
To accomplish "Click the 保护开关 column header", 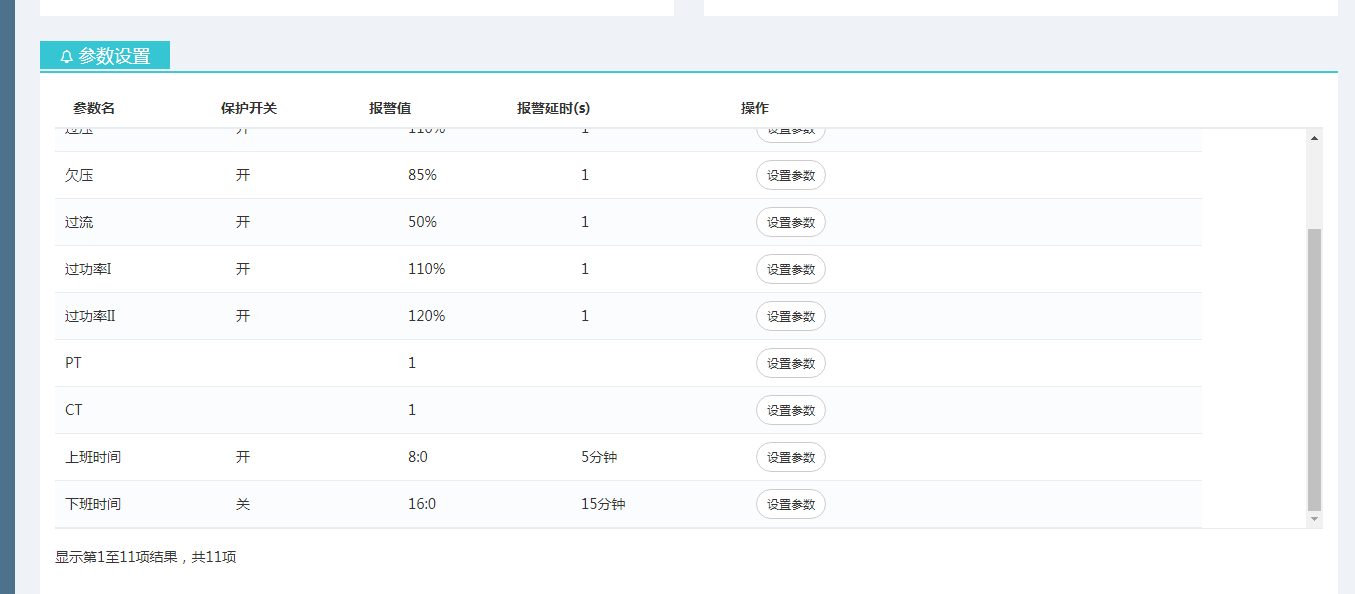I will click(x=248, y=108).
